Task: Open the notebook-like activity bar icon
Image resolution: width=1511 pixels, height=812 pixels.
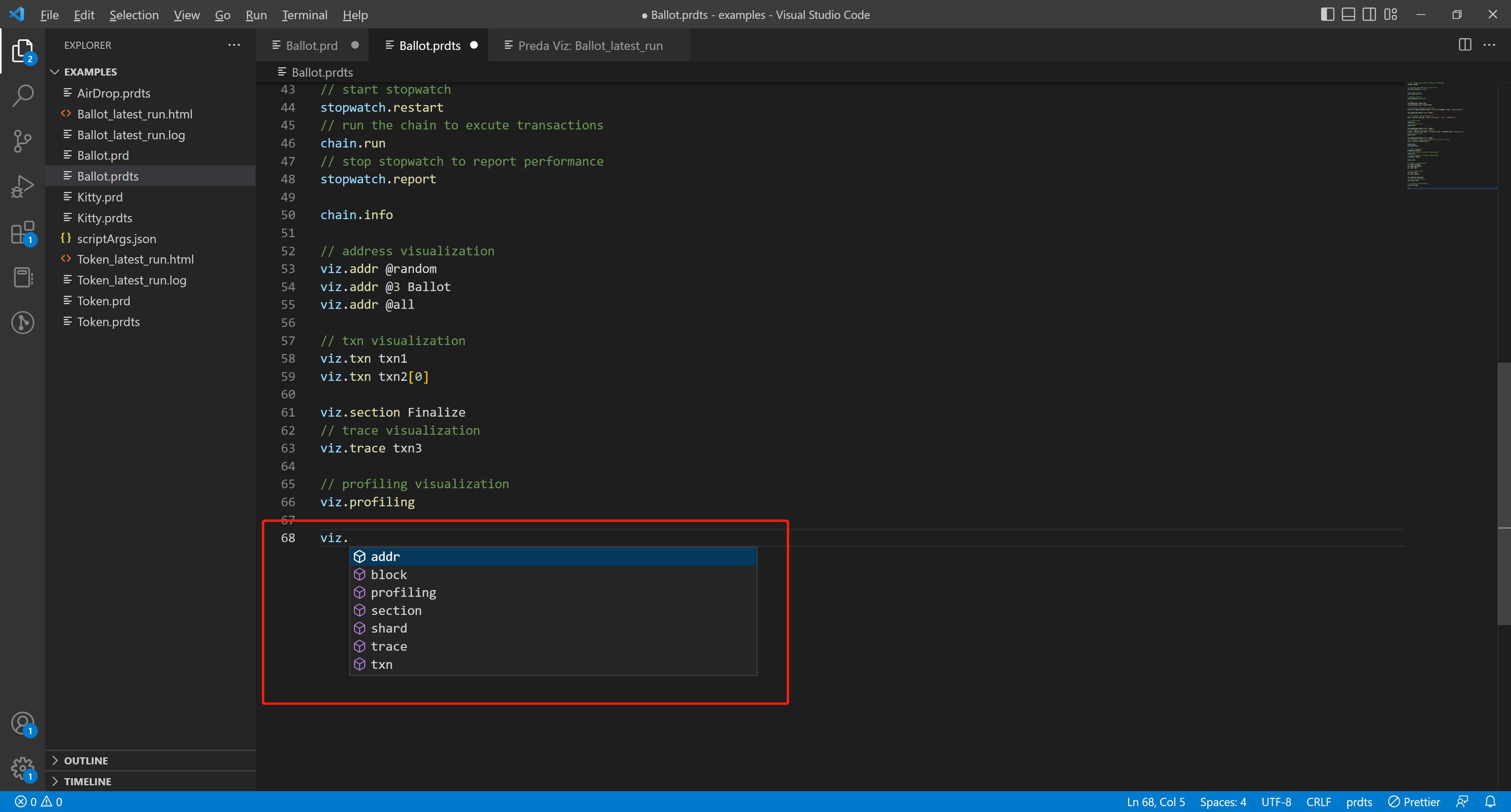Action: click(x=22, y=277)
